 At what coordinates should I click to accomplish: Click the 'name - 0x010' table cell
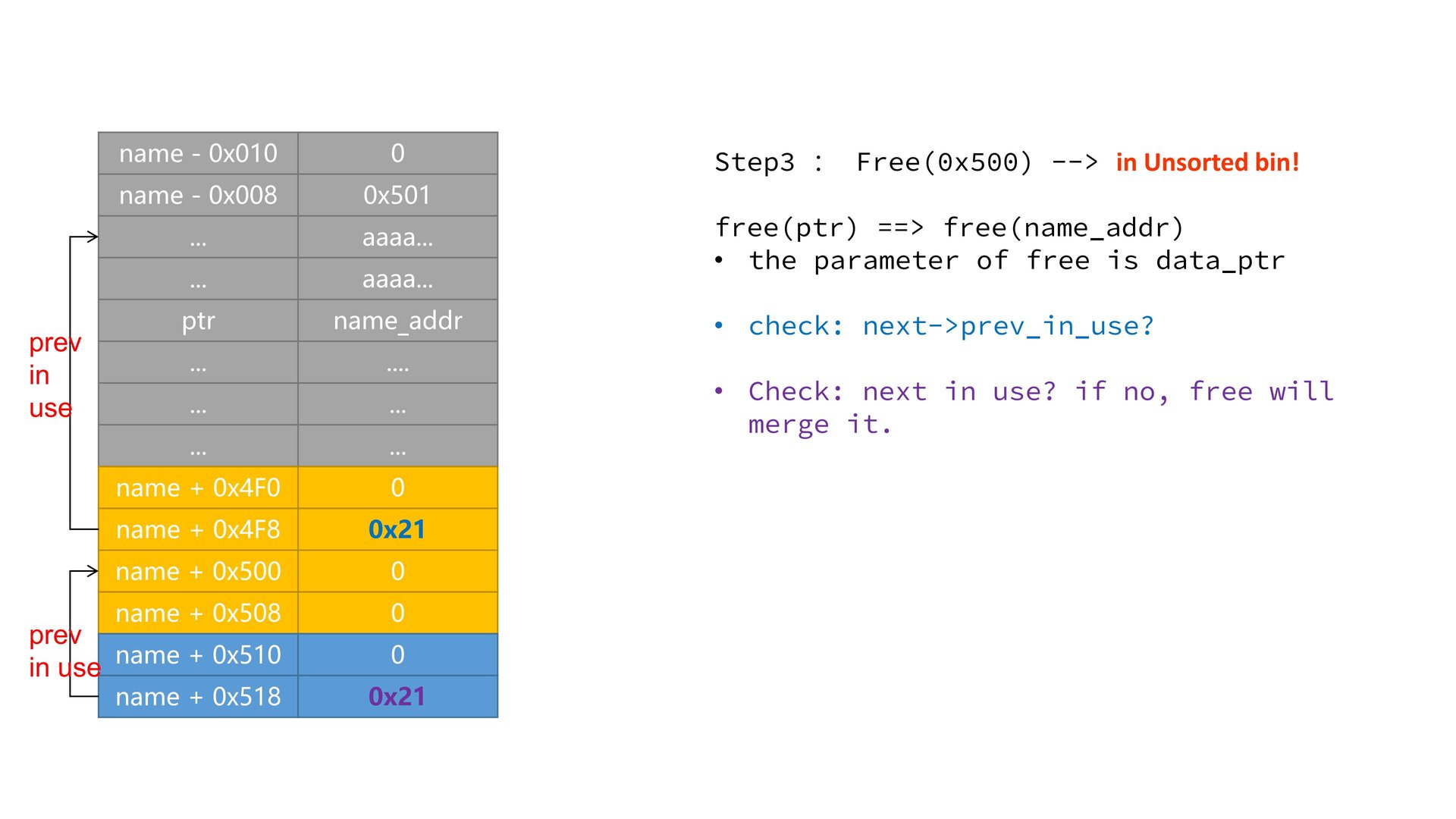point(199,153)
